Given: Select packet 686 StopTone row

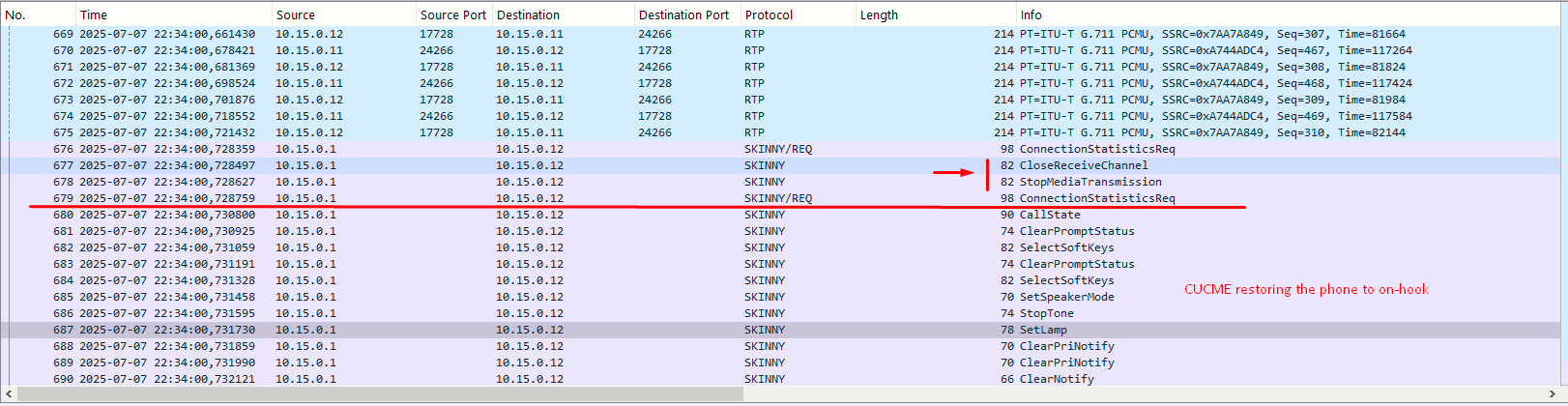Looking at the screenshot, I should point(783,313).
